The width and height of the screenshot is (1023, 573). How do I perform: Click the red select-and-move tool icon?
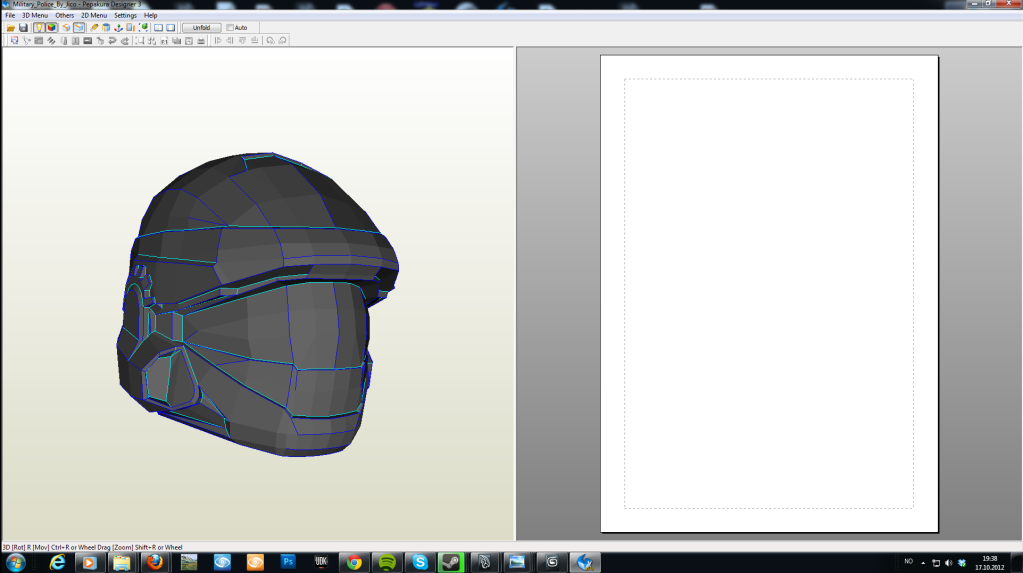[x=14, y=40]
